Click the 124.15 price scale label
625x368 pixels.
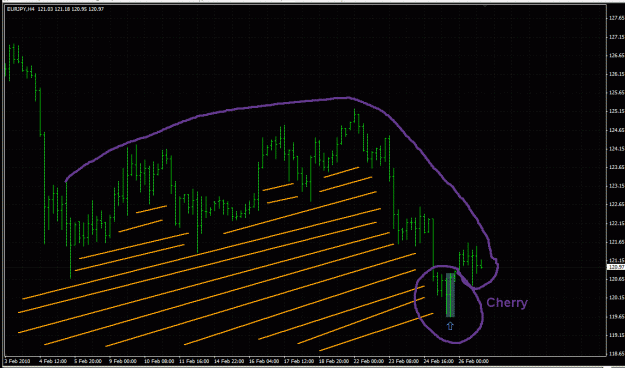[x=617, y=149]
